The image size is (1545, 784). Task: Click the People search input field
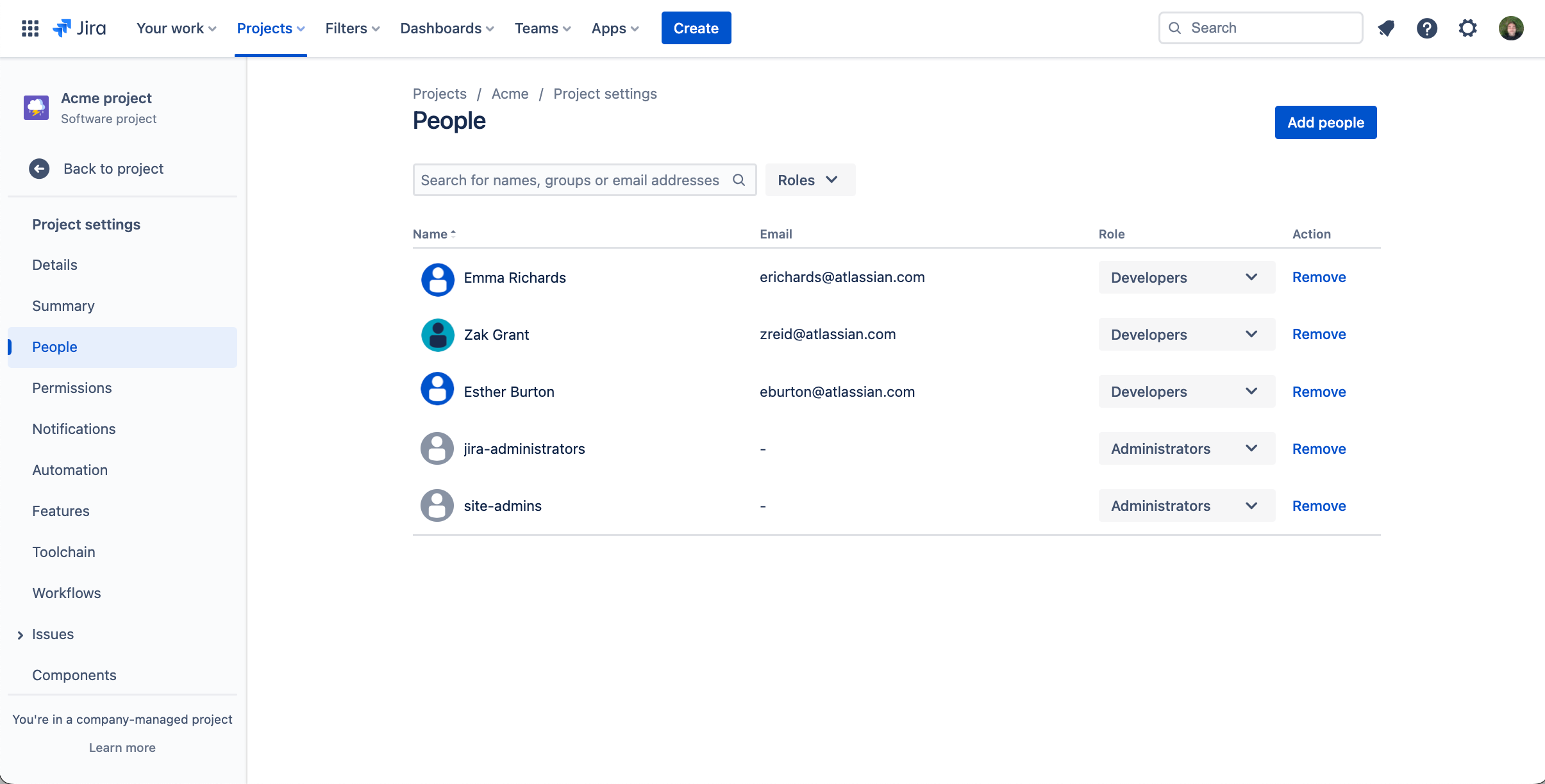click(x=584, y=180)
